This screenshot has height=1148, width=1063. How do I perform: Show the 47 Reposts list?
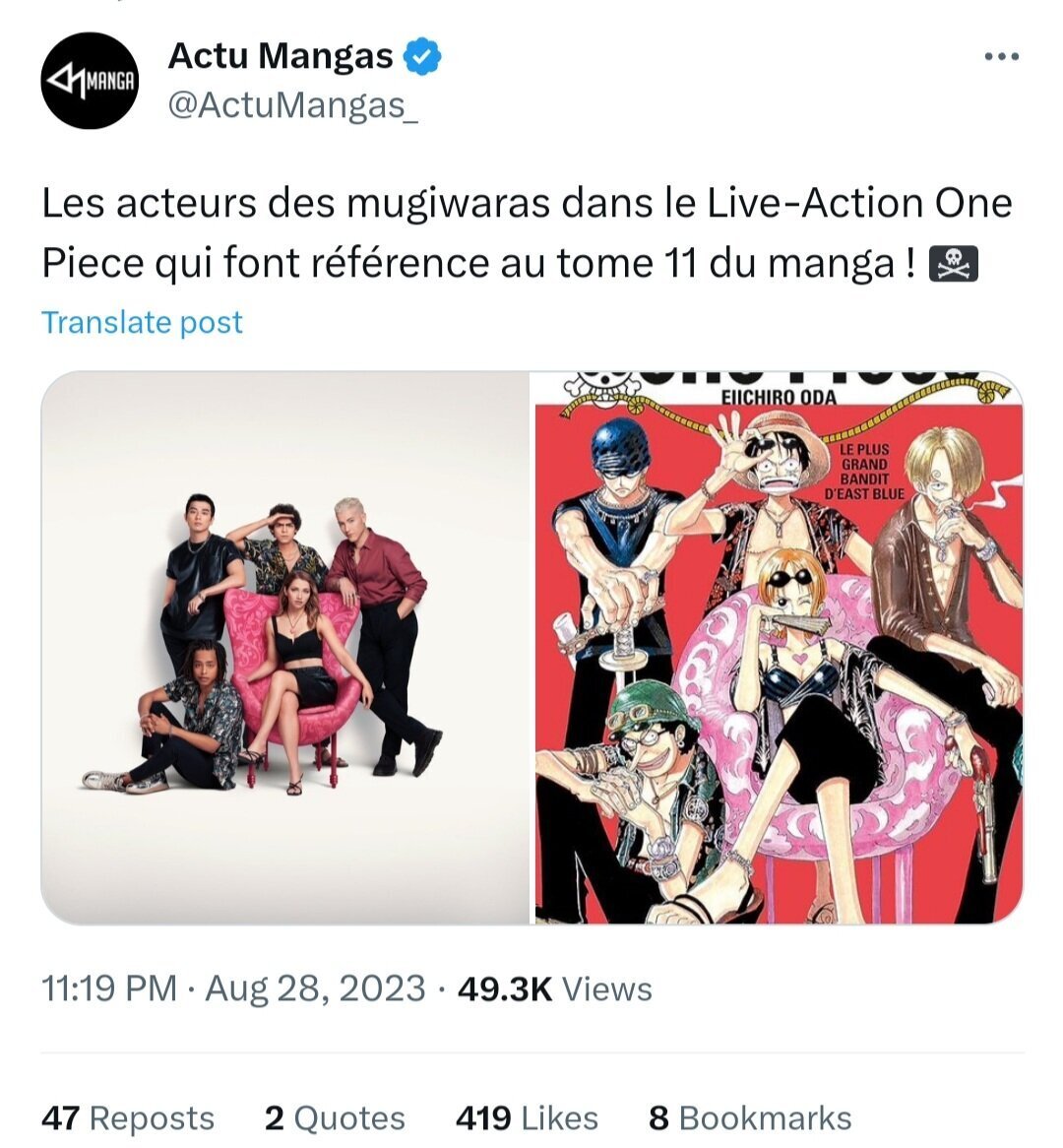tap(128, 1117)
